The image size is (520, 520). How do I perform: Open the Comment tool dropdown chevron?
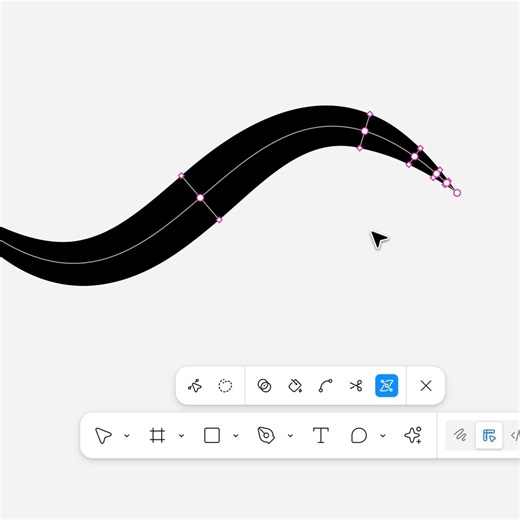tap(383, 436)
